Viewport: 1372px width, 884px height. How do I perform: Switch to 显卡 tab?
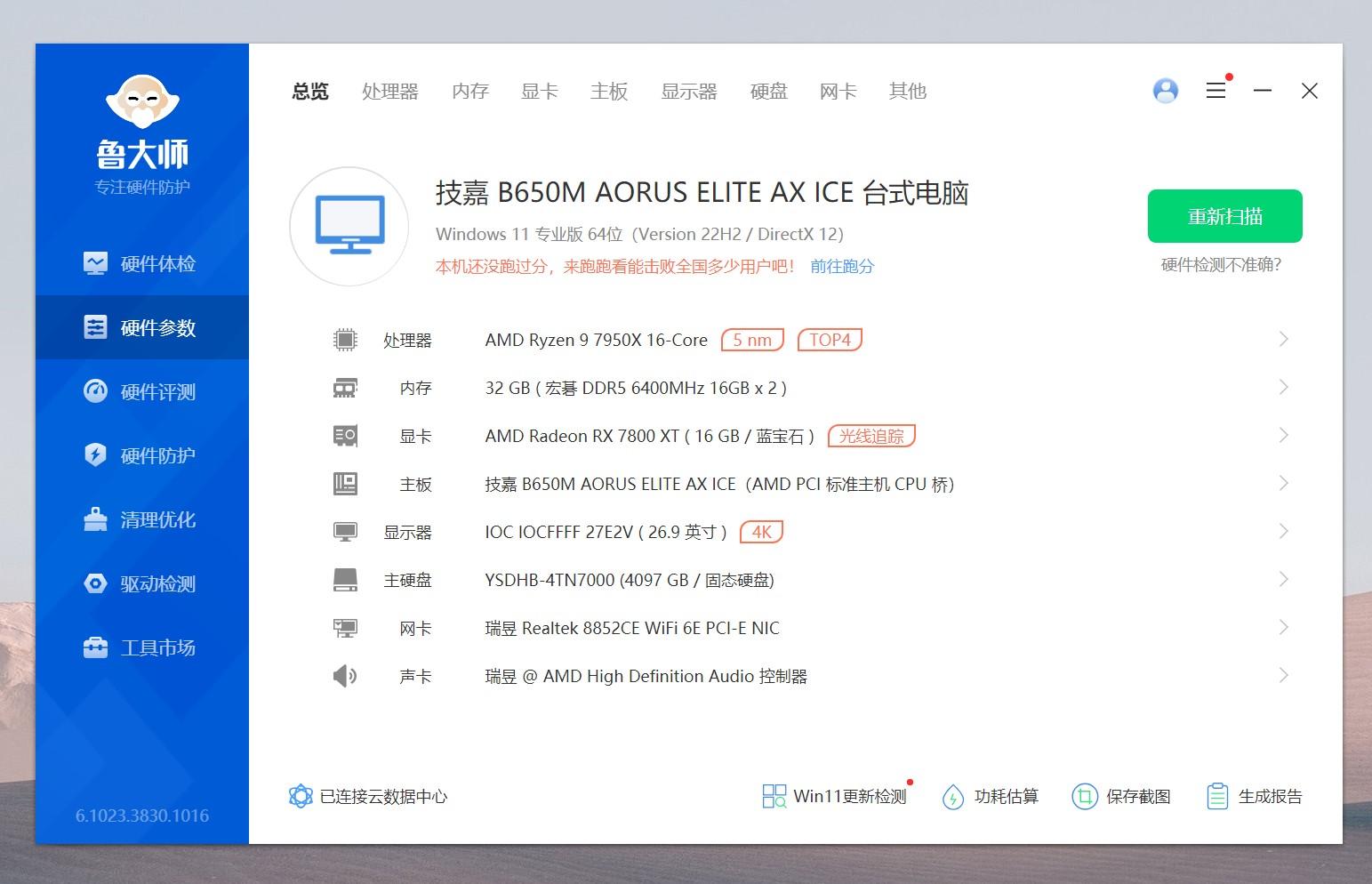540,91
